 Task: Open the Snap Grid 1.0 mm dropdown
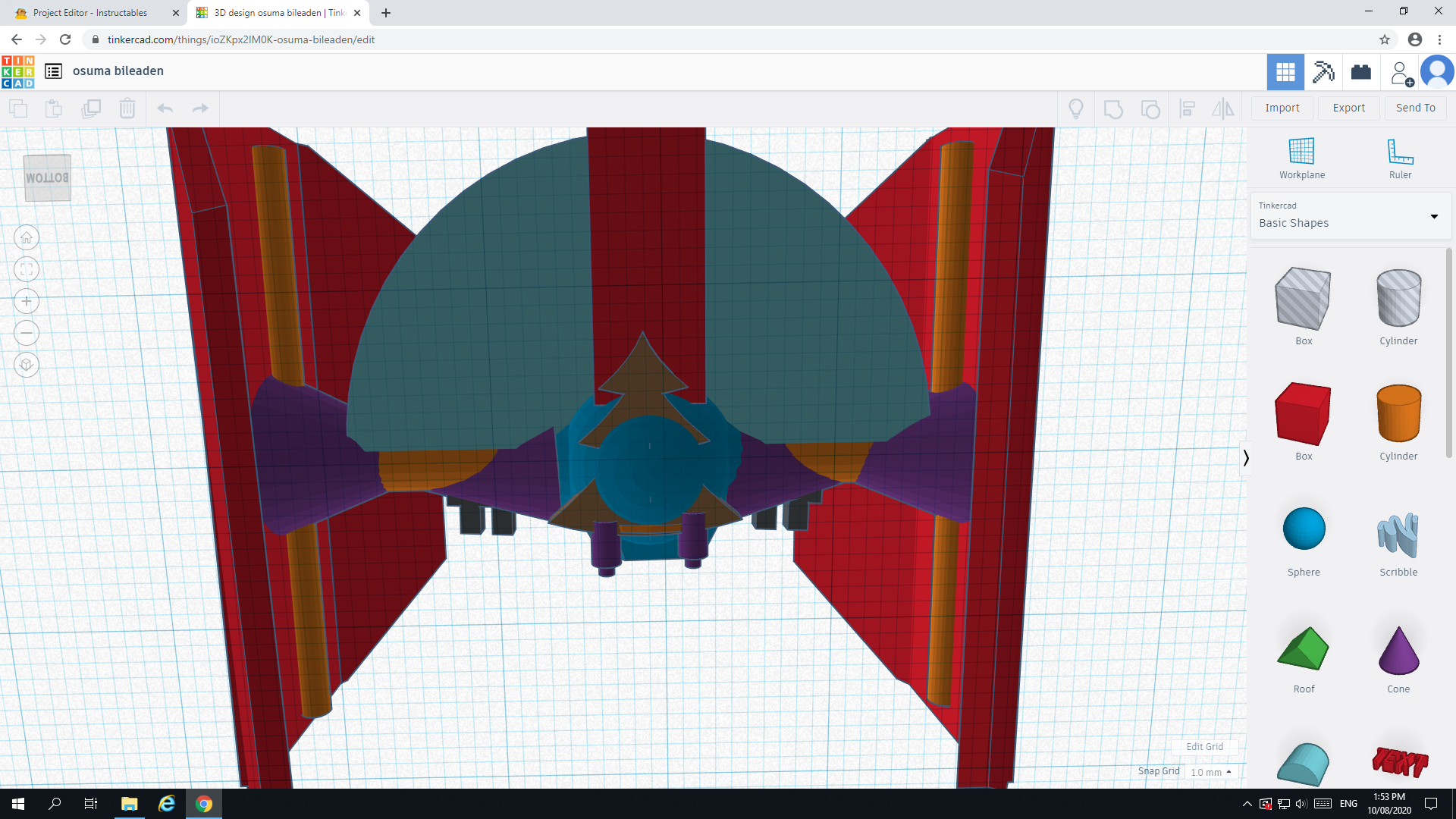(x=1211, y=772)
